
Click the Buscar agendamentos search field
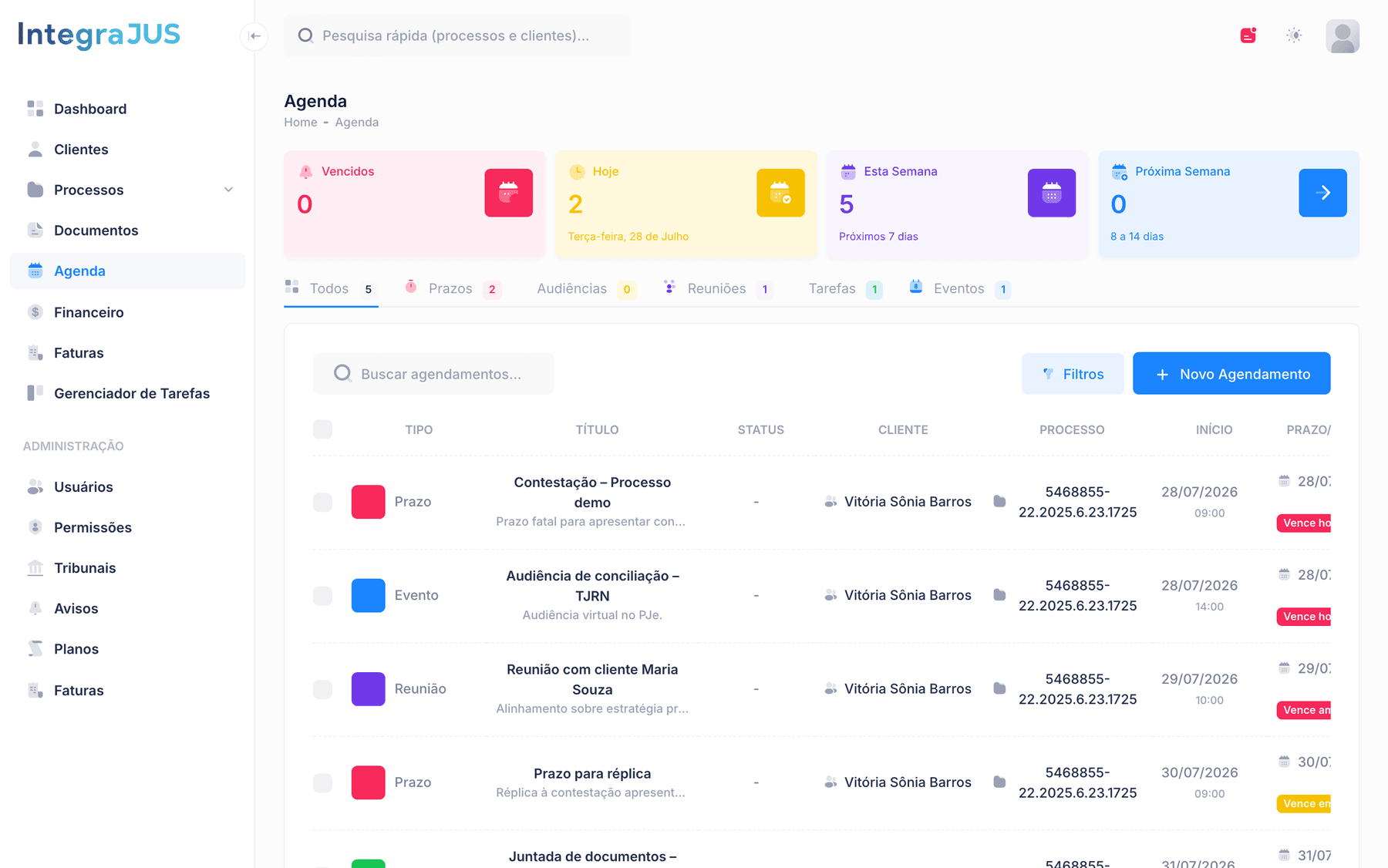click(433, 374)
